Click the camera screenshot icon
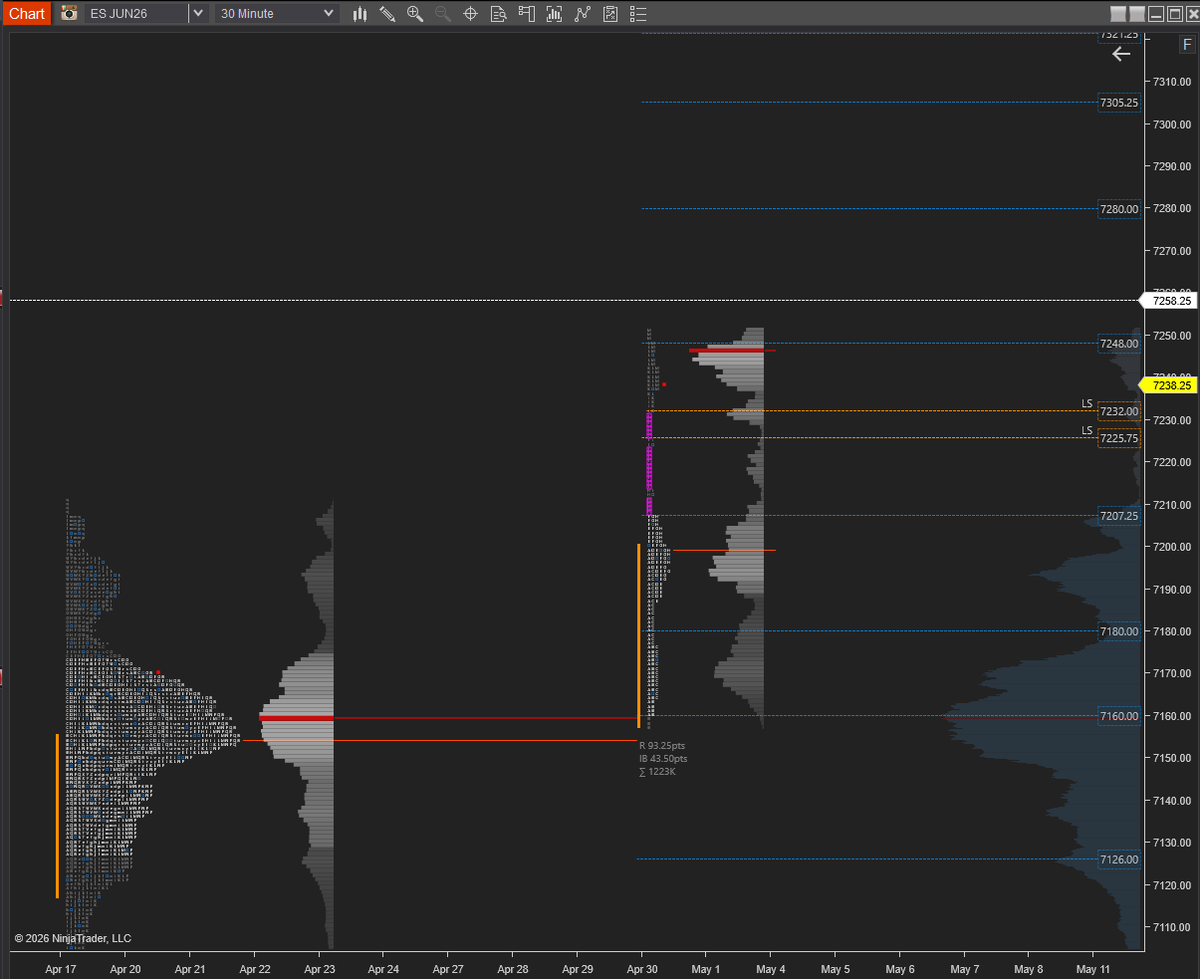Screen dimensions: 1200x979 pyautogui.click(x=69, y=13)
